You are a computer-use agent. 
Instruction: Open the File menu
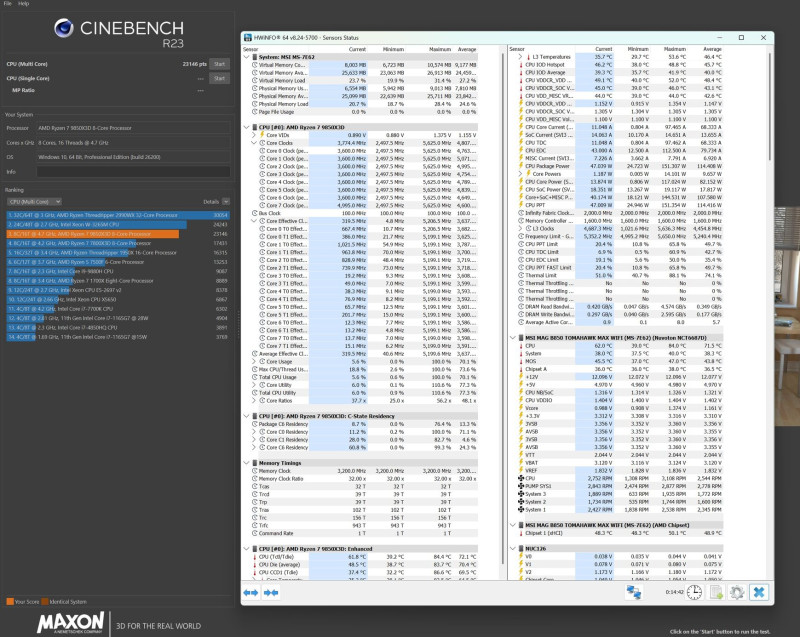[8, 3]
